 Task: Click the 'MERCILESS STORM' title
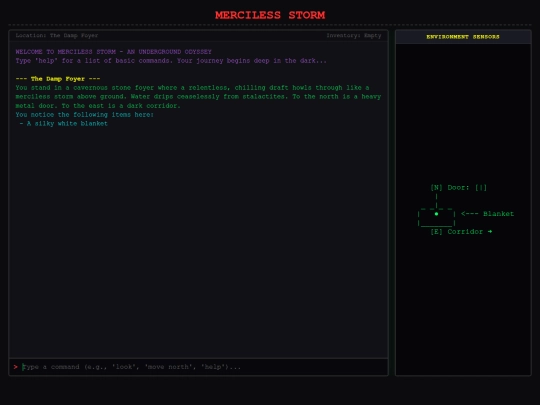point(270,15)
